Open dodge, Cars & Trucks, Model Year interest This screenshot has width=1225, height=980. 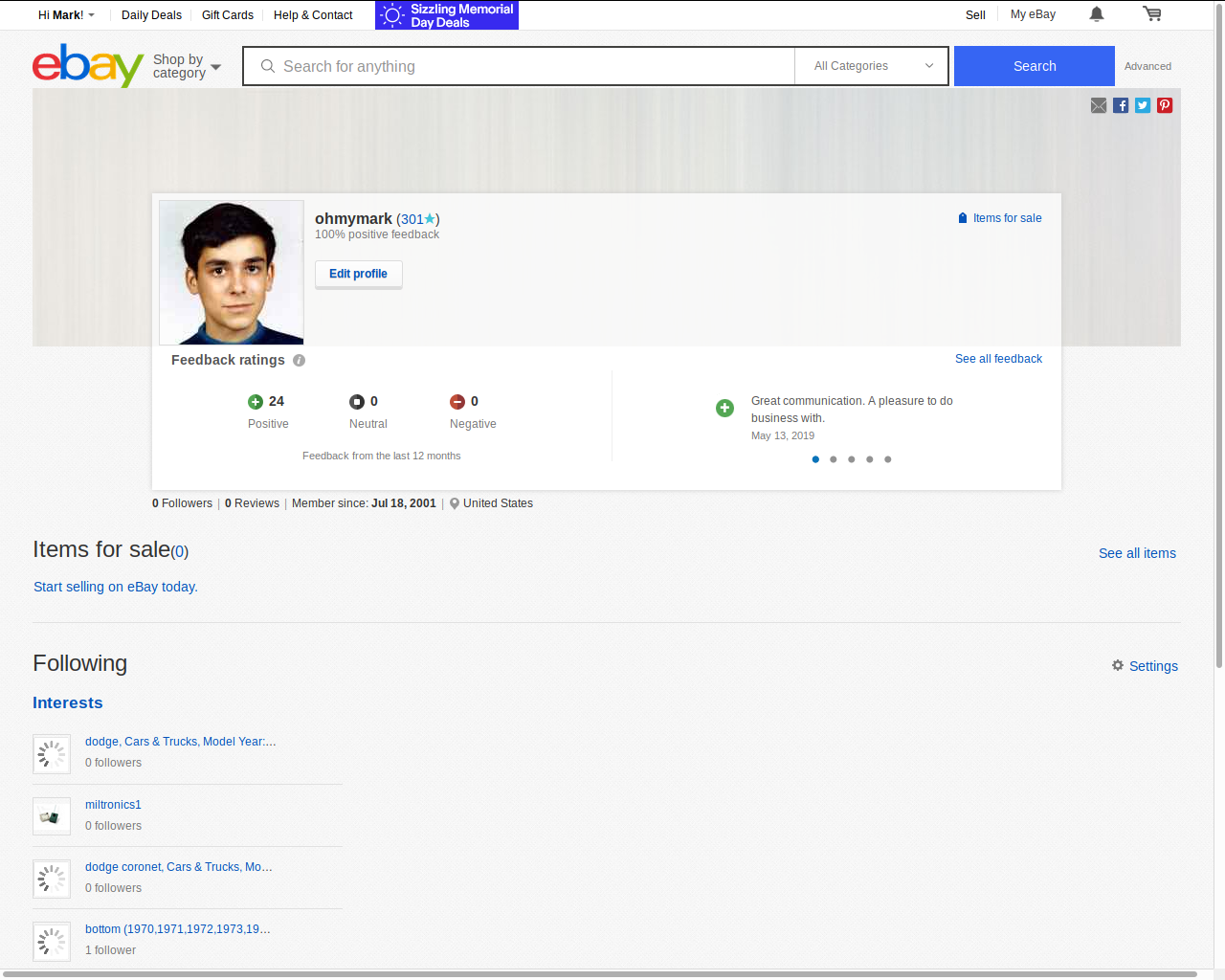[x=181, y=742]
